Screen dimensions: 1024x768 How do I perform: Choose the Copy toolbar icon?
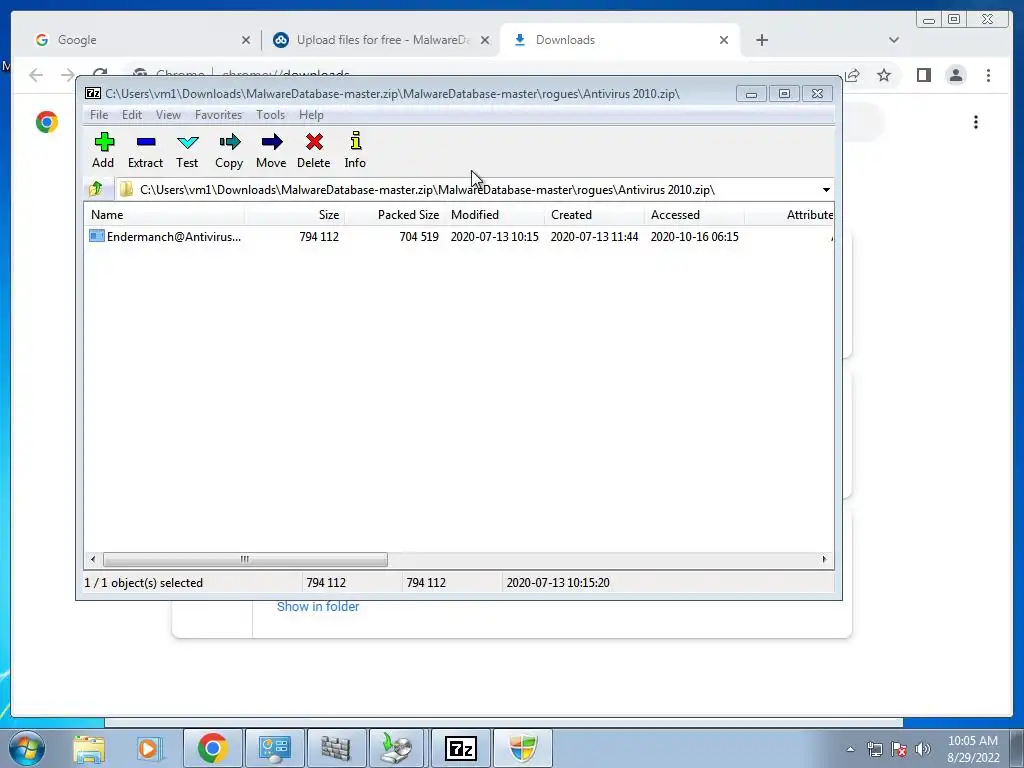pos(229,150)
